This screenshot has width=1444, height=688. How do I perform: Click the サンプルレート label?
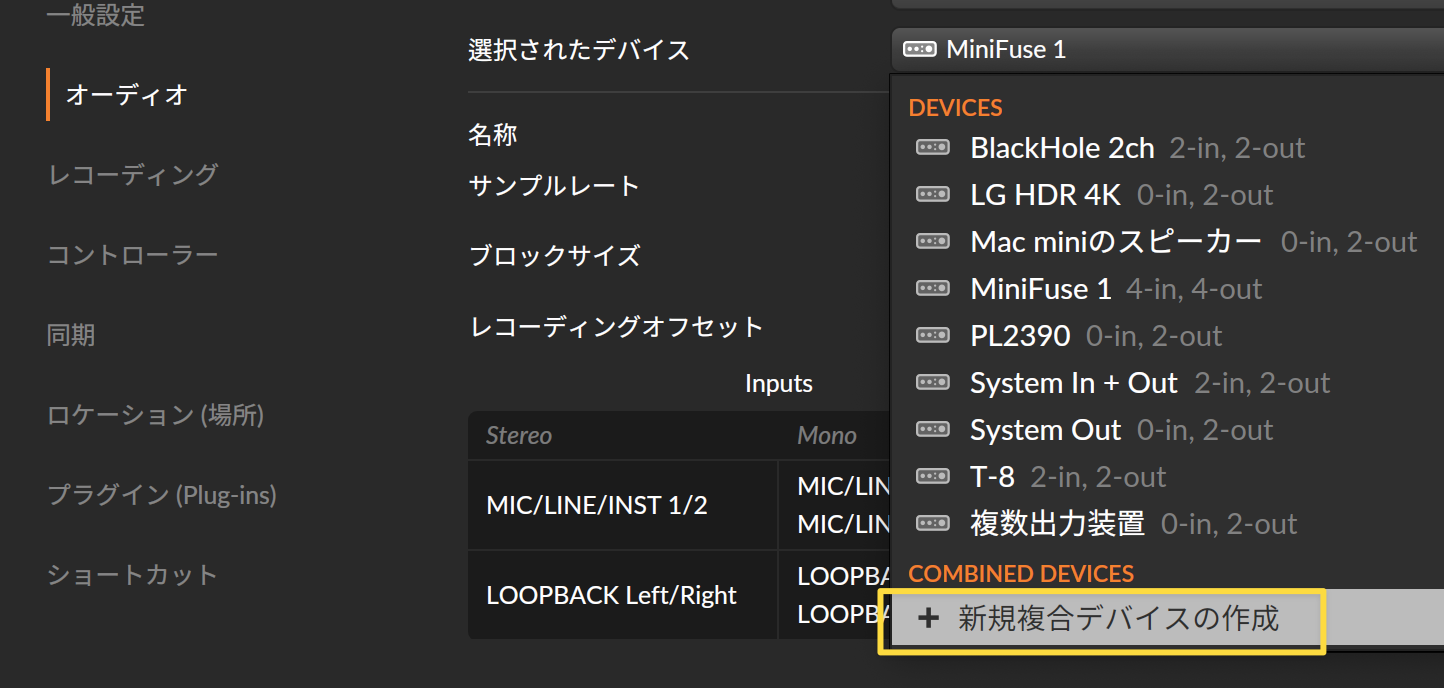click(554, 186)
